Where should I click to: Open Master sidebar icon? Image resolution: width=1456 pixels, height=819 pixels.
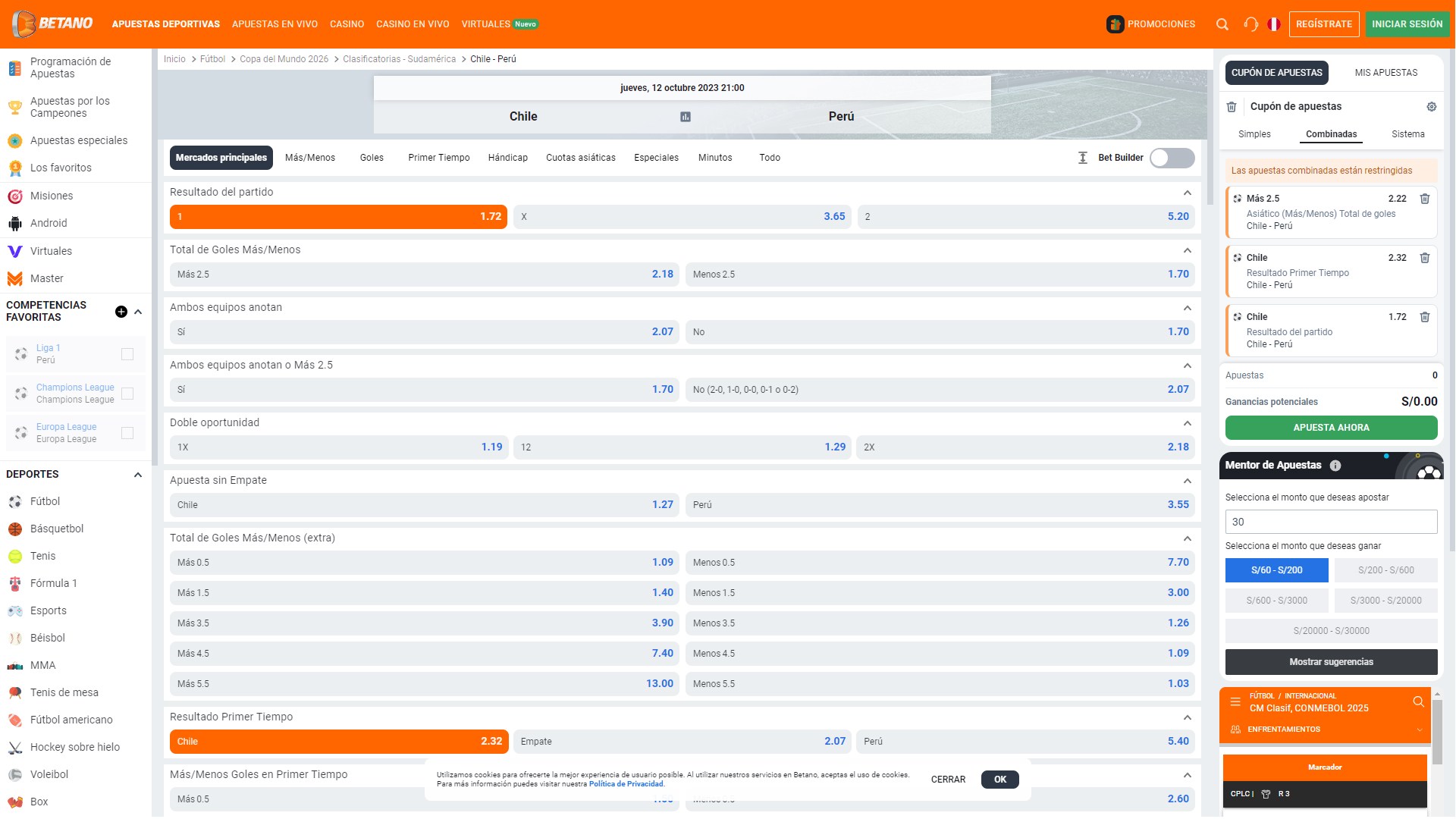[14, 279]
